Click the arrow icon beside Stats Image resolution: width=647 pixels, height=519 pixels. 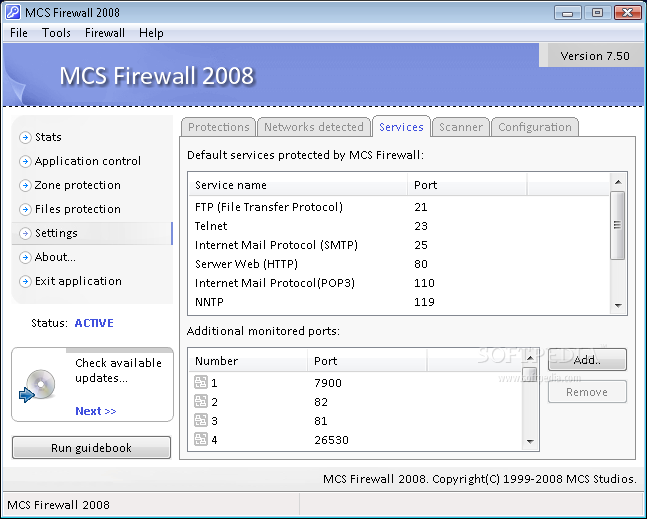[x=25, y=137]
